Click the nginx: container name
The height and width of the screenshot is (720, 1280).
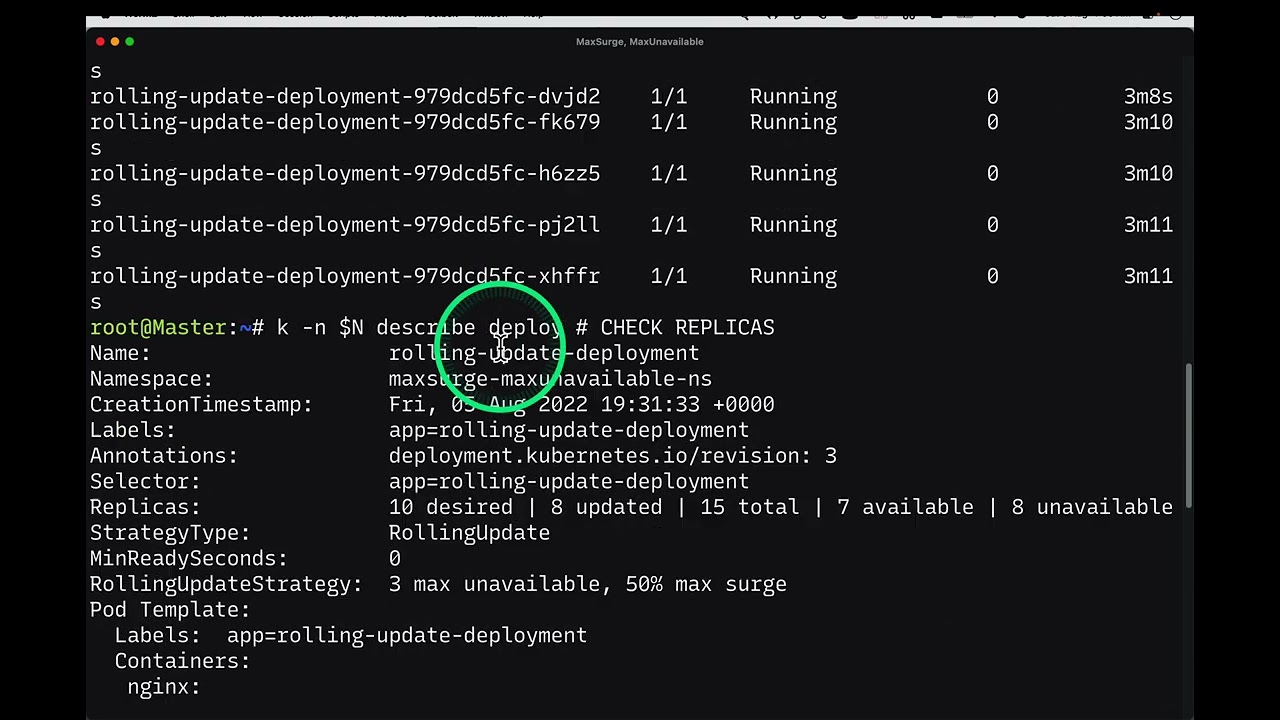164,687
